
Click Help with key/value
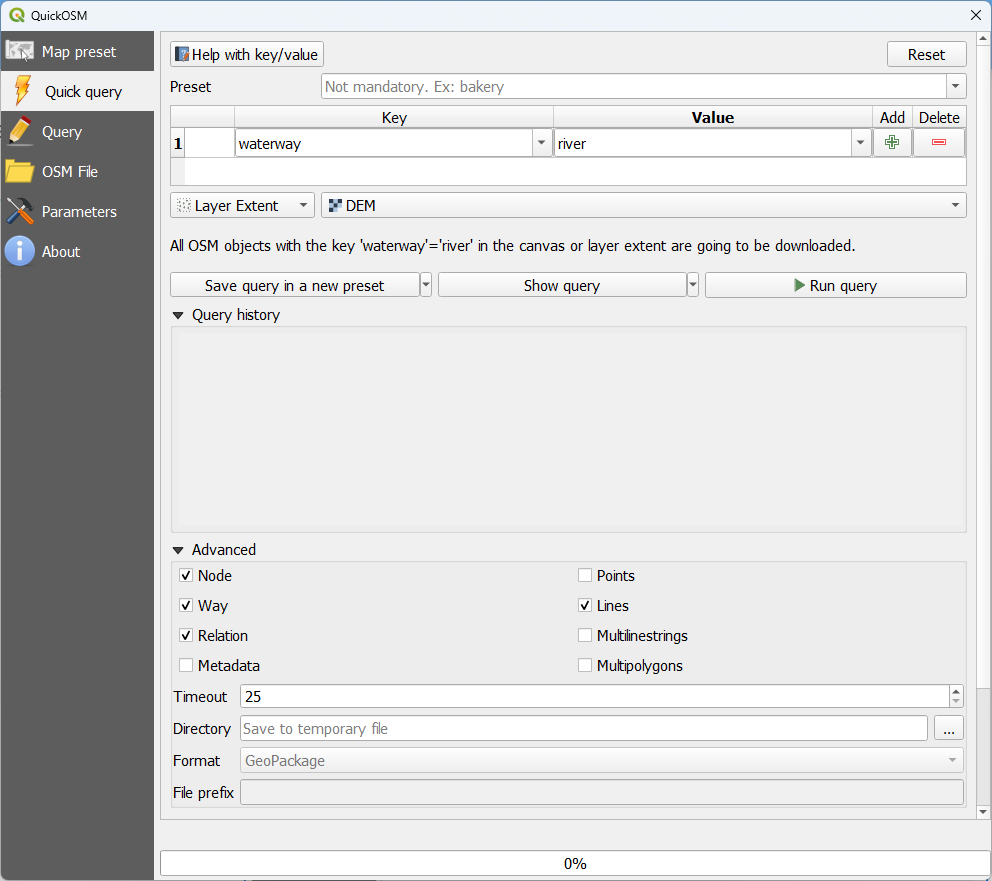coord(246,54)
